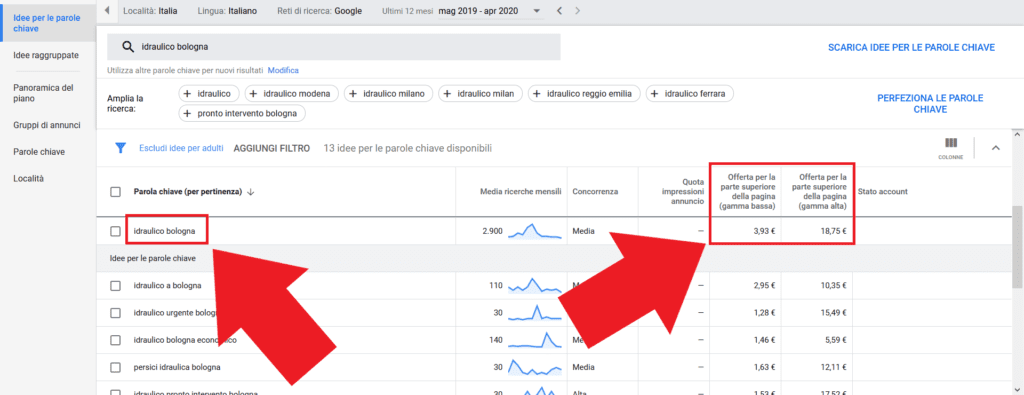The width and height of the screenshot is (1024, 395).
Task: Click the 2.900 monthly searches value
Action: (x=492, y=231)
